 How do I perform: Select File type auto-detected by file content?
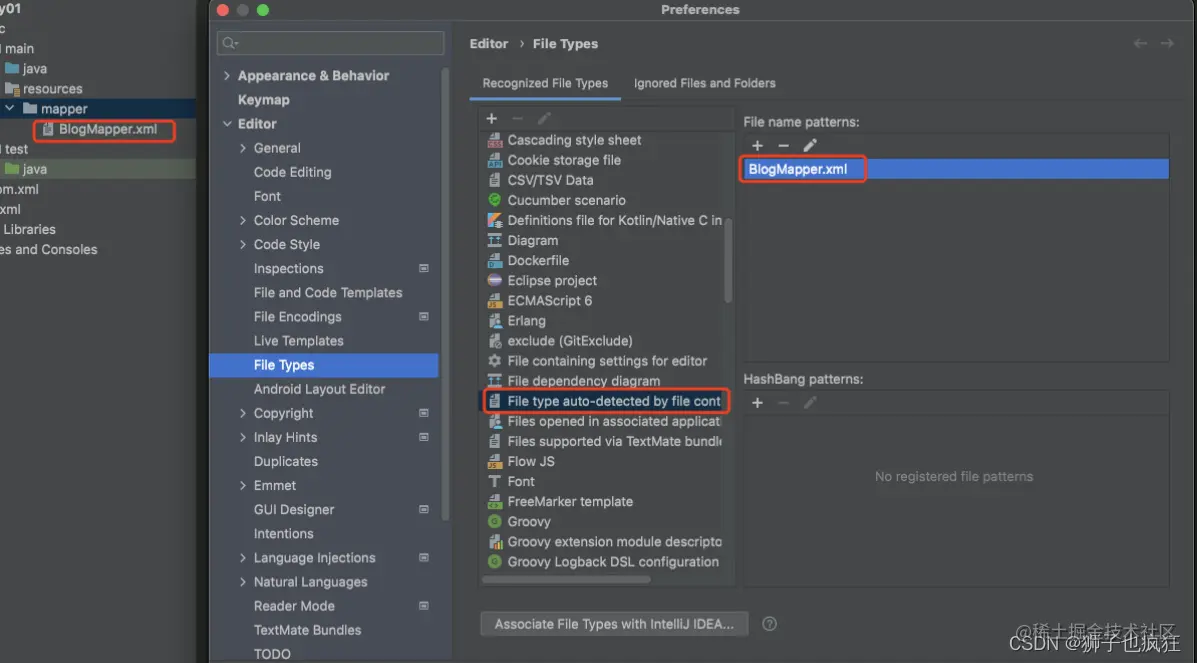click(x=605, y=401)
